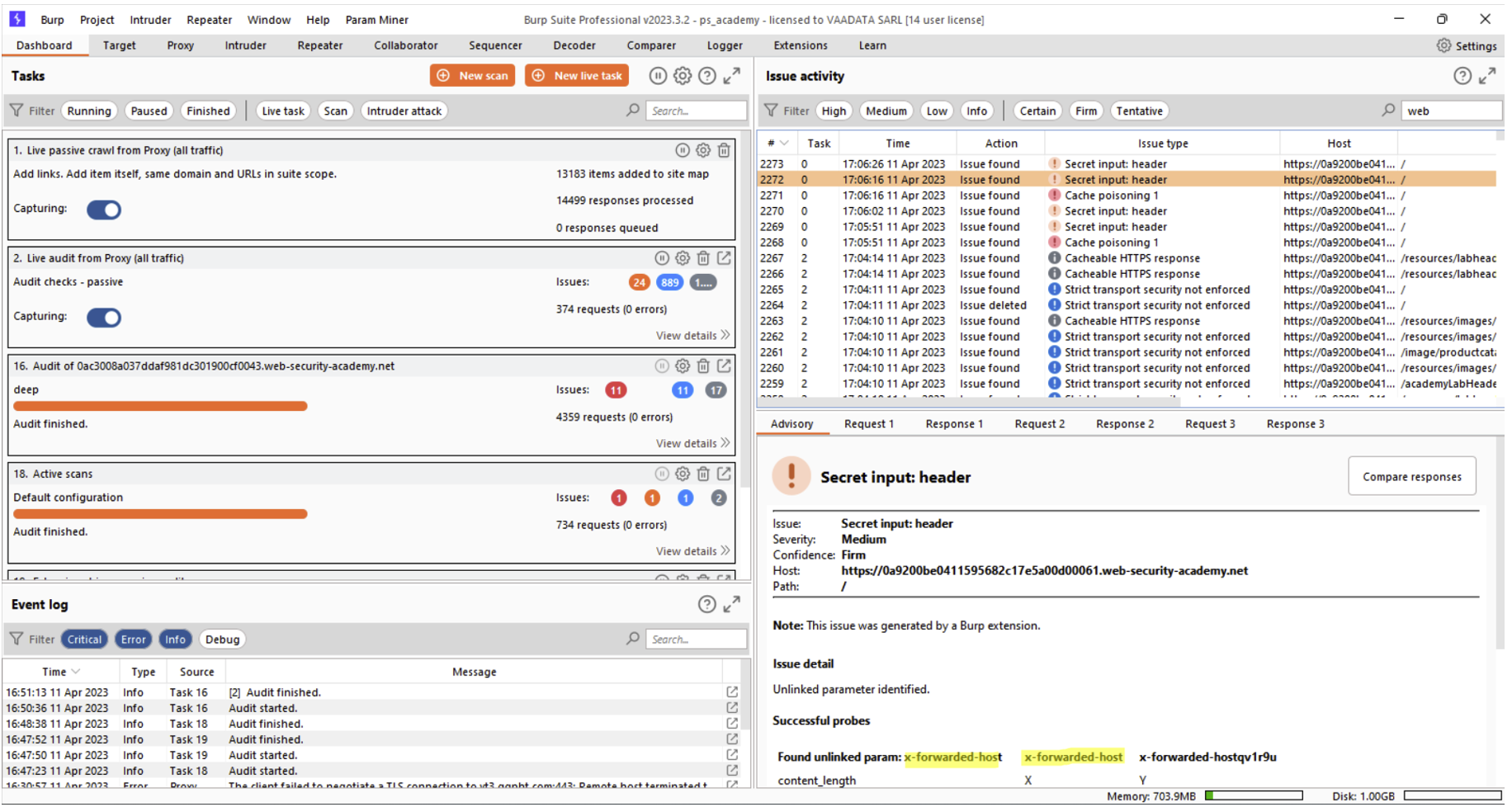Toggle Capturing switch for Live audit task

(104, 318)
